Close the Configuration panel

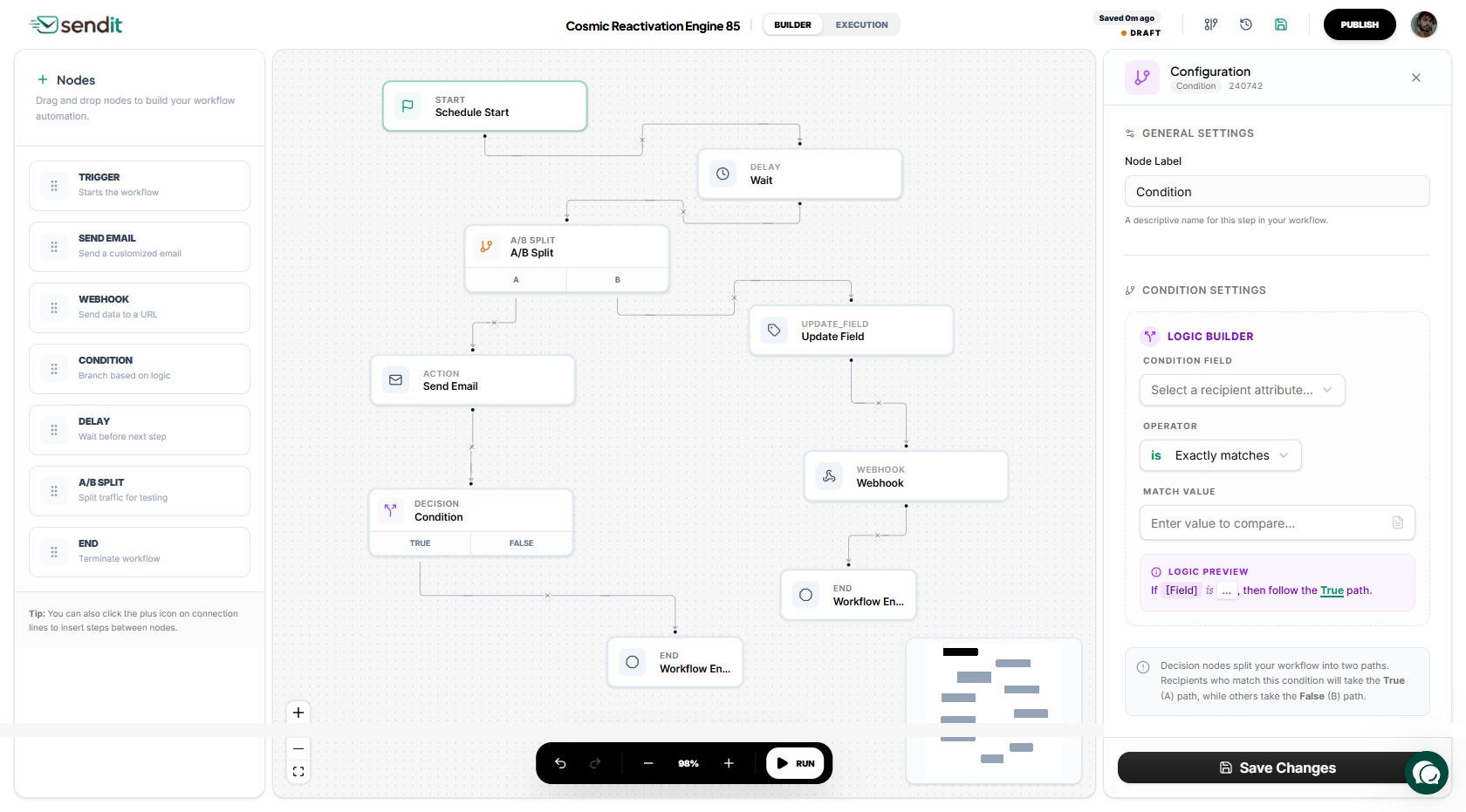(x=1415, y=78)
